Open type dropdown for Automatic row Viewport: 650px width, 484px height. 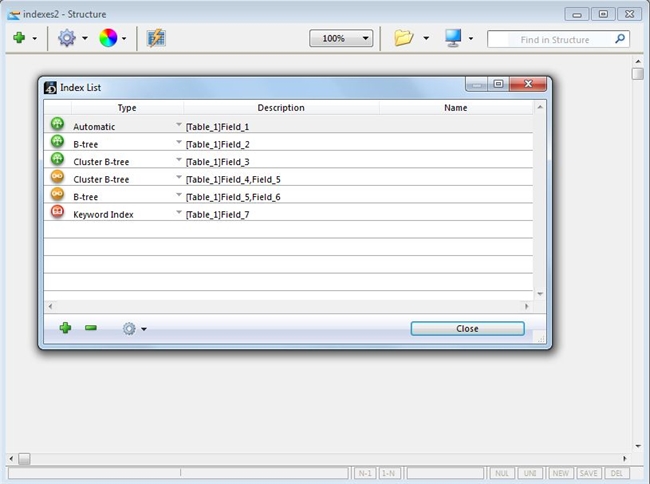point(179,124)
